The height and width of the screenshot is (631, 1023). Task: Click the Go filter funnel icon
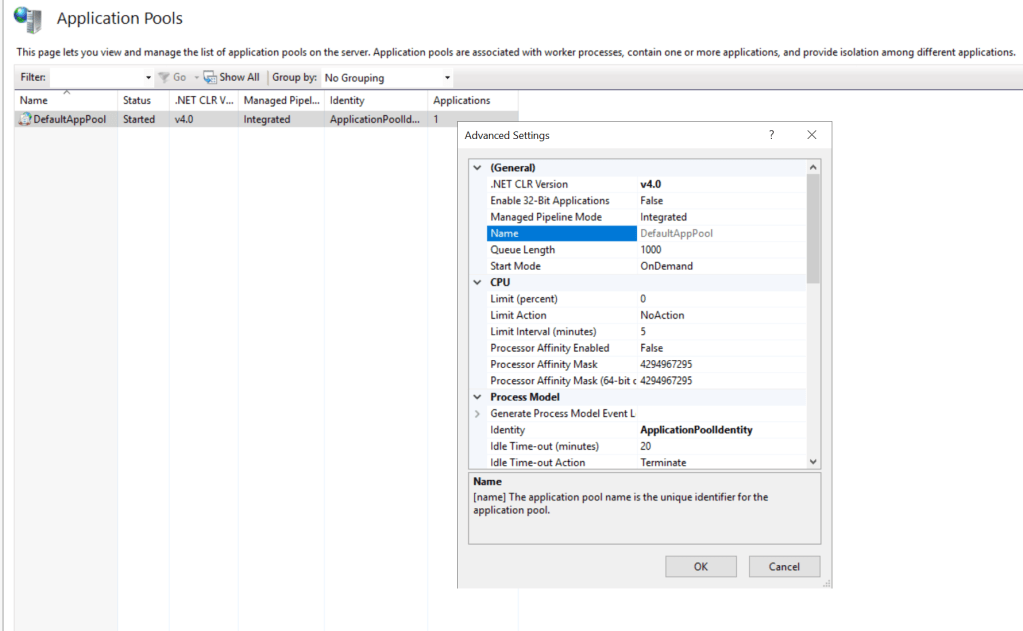[x=163, y=77]
